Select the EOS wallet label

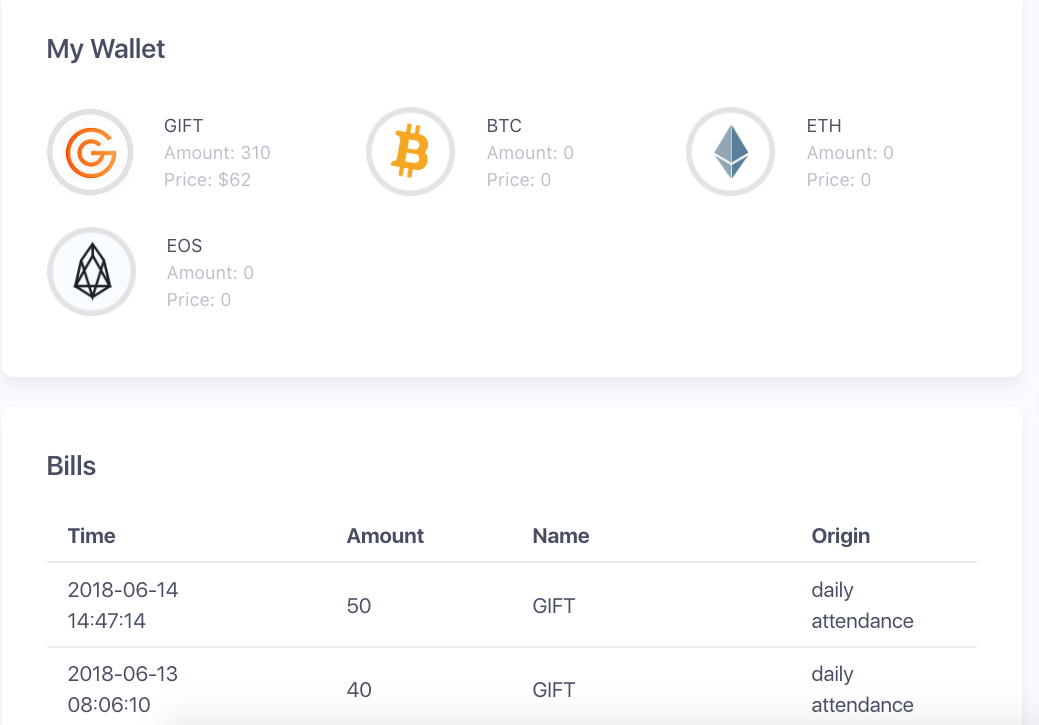pos(184,246)
